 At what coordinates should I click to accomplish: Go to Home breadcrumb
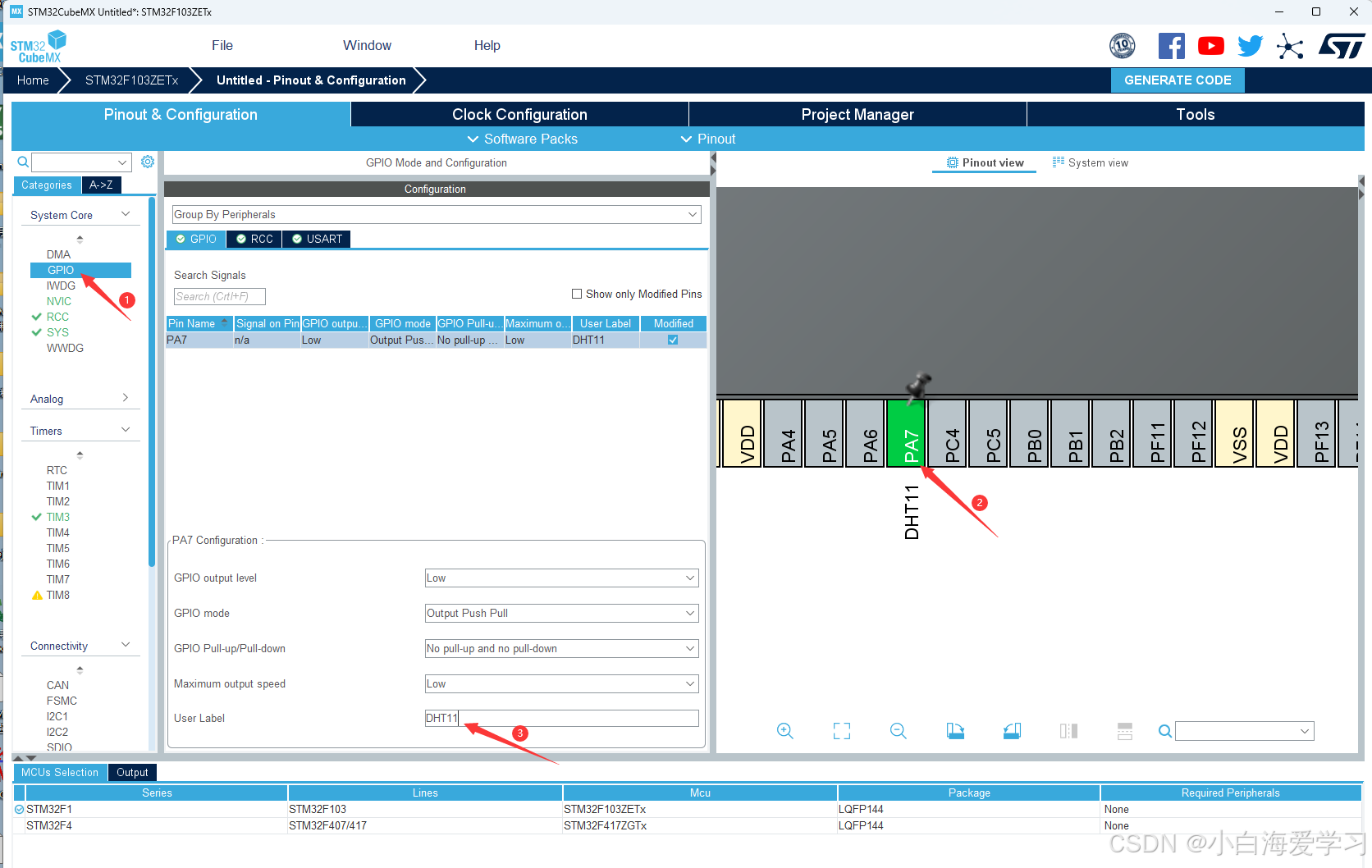pos(33,80)
